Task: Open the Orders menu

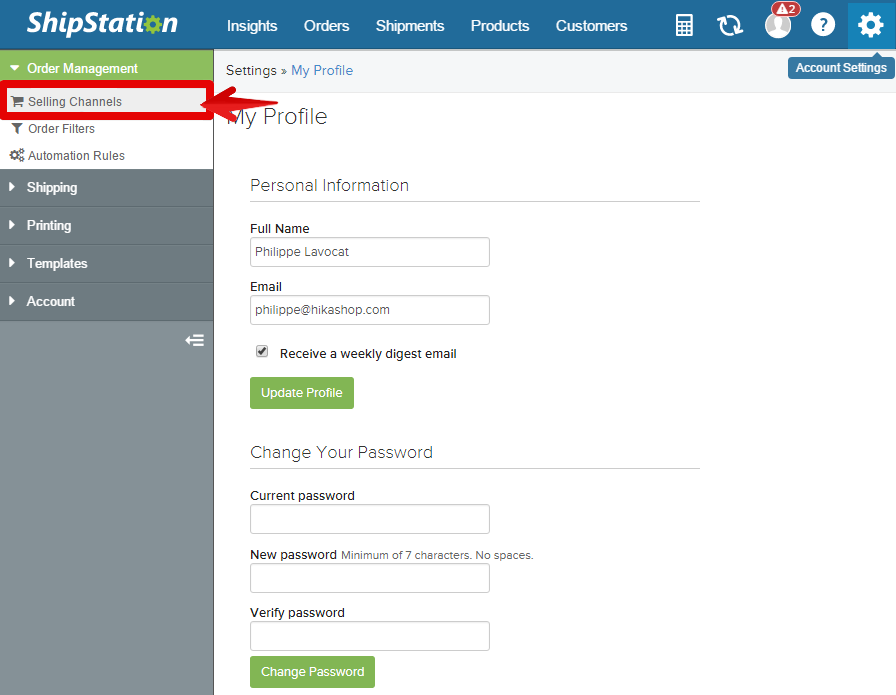Action: pyautogui.click(x=326, y=26)
